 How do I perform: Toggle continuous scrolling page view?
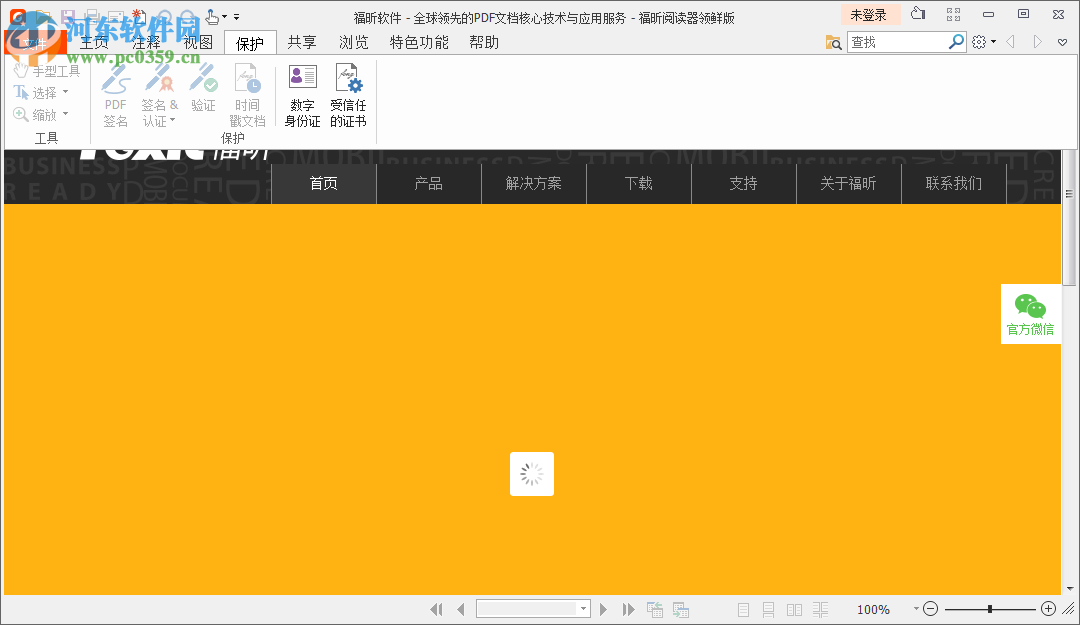tap(768, 608)
